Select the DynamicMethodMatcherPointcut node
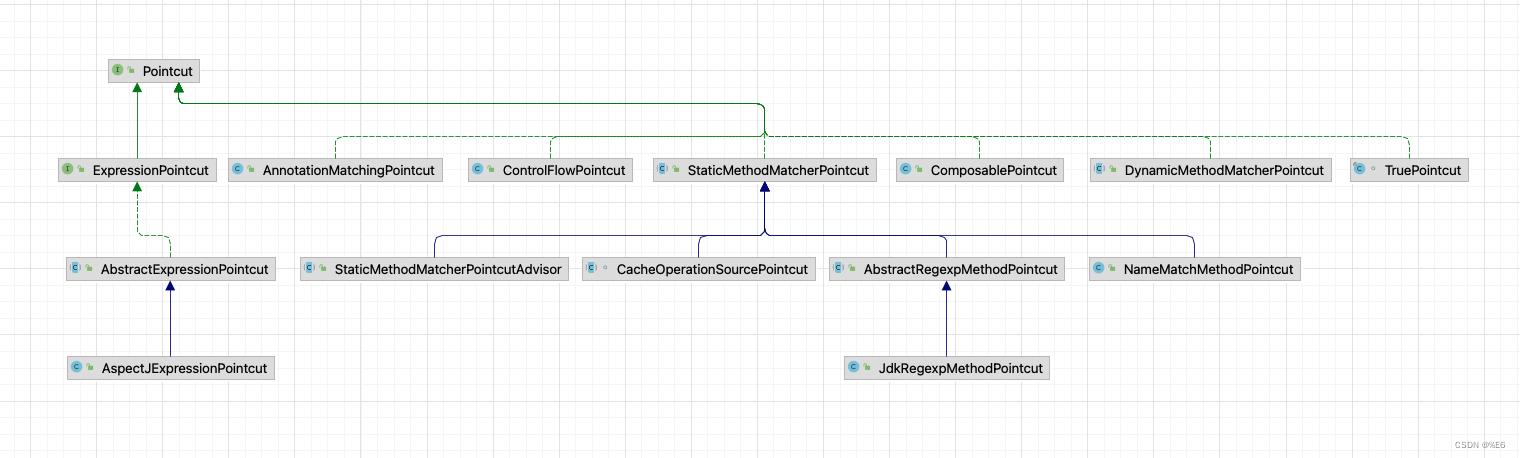Image resolution: width=1520 pixels, height=458 pixels. click(1211, 170)
